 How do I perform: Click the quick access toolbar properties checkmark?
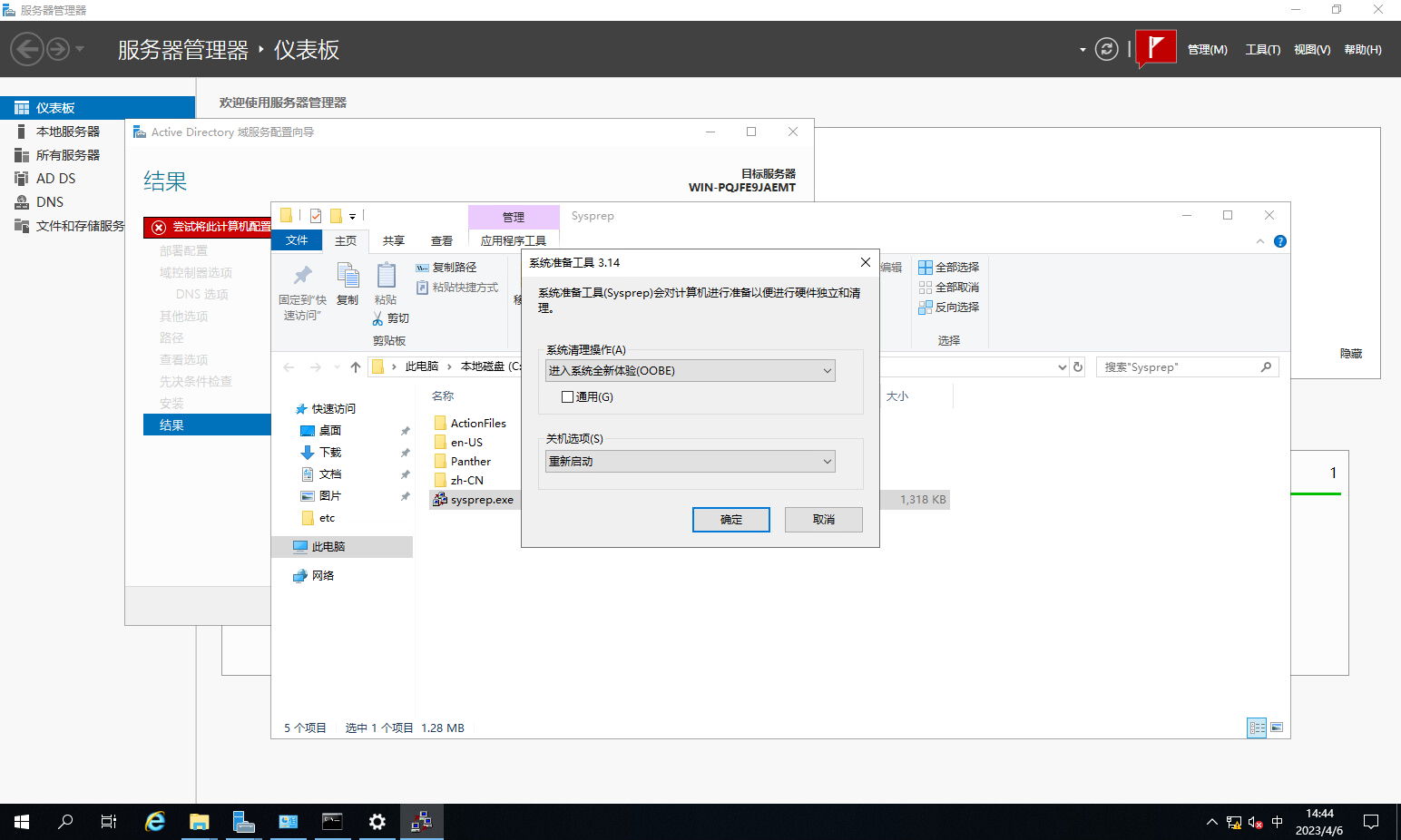[x=316, y=216]
